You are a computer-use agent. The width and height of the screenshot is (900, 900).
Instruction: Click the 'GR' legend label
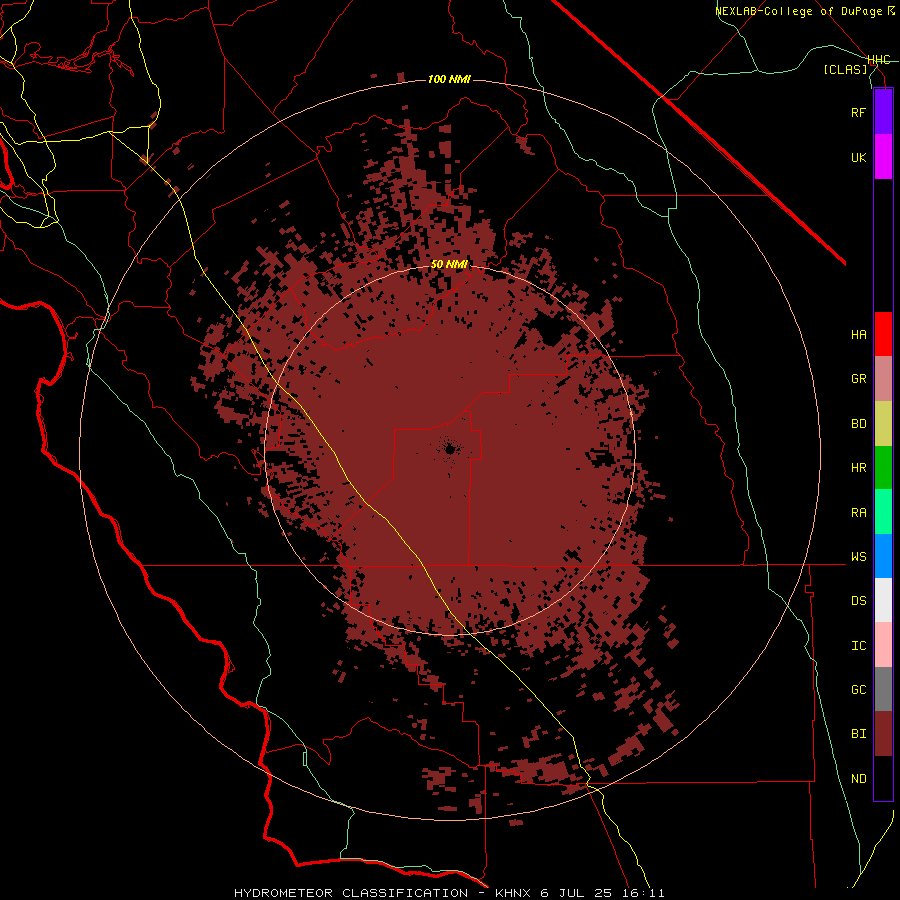[858, 379]
